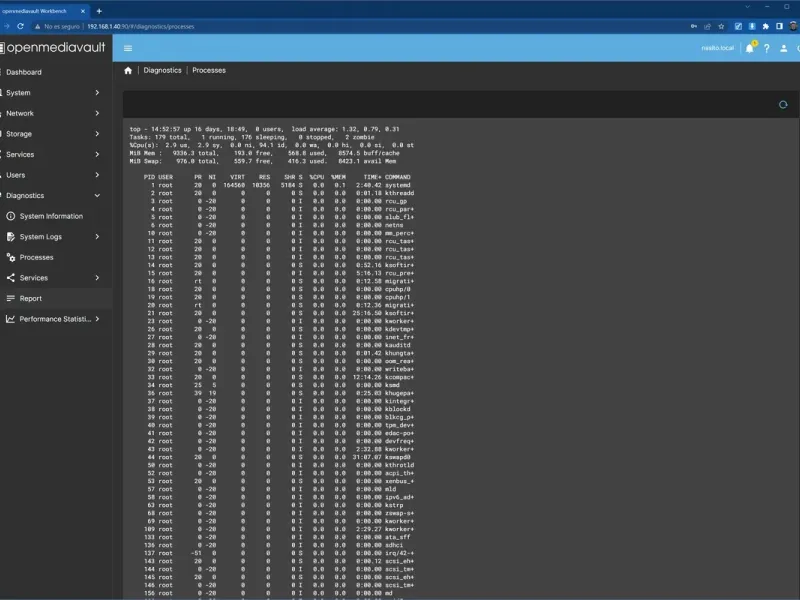This screenshot has width=800, height=600.
Task: Click the share page icon in address bar
Action: (707, 27)
